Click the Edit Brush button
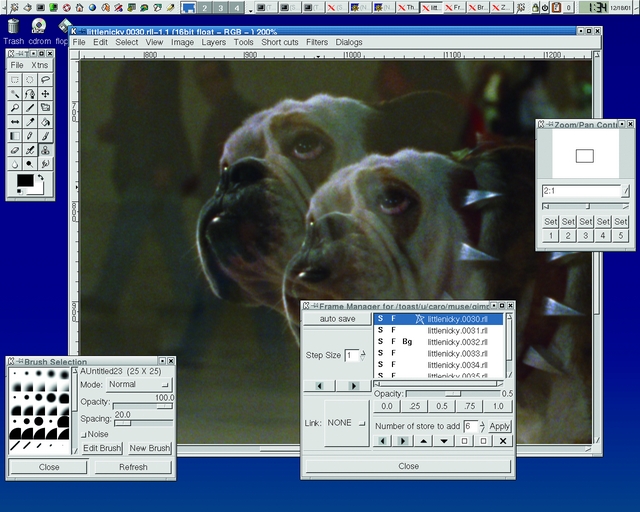The height and width of the screenshot is (512, 640). 102,448
